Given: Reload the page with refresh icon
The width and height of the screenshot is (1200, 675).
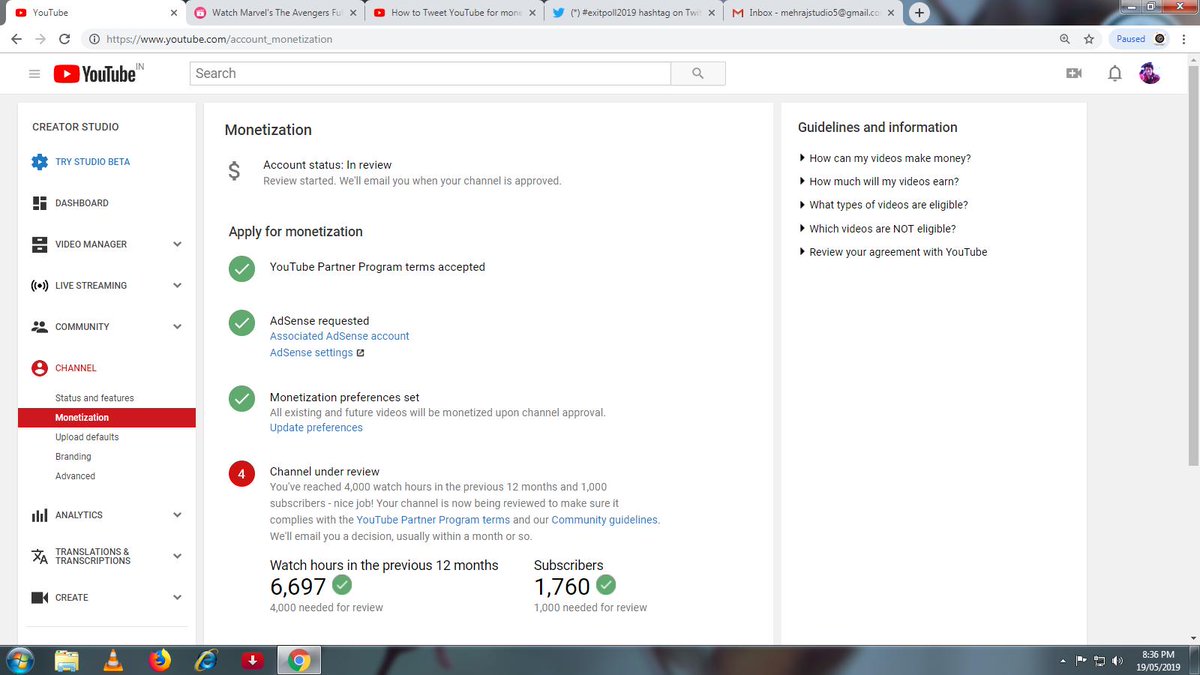Looking at the screenshot, I should (x=64, y=39).
